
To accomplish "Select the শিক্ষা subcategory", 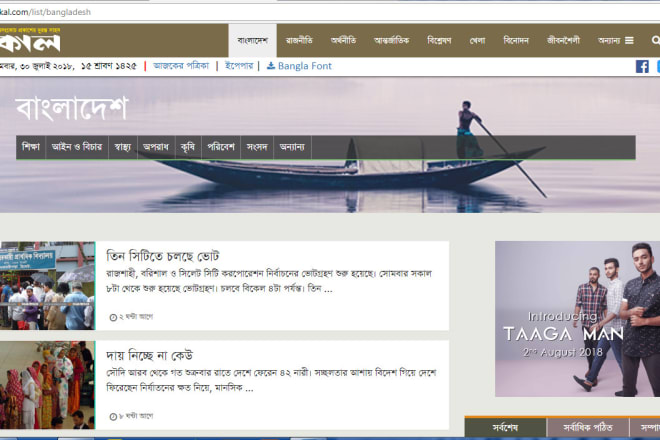I will tap(31, 147).
